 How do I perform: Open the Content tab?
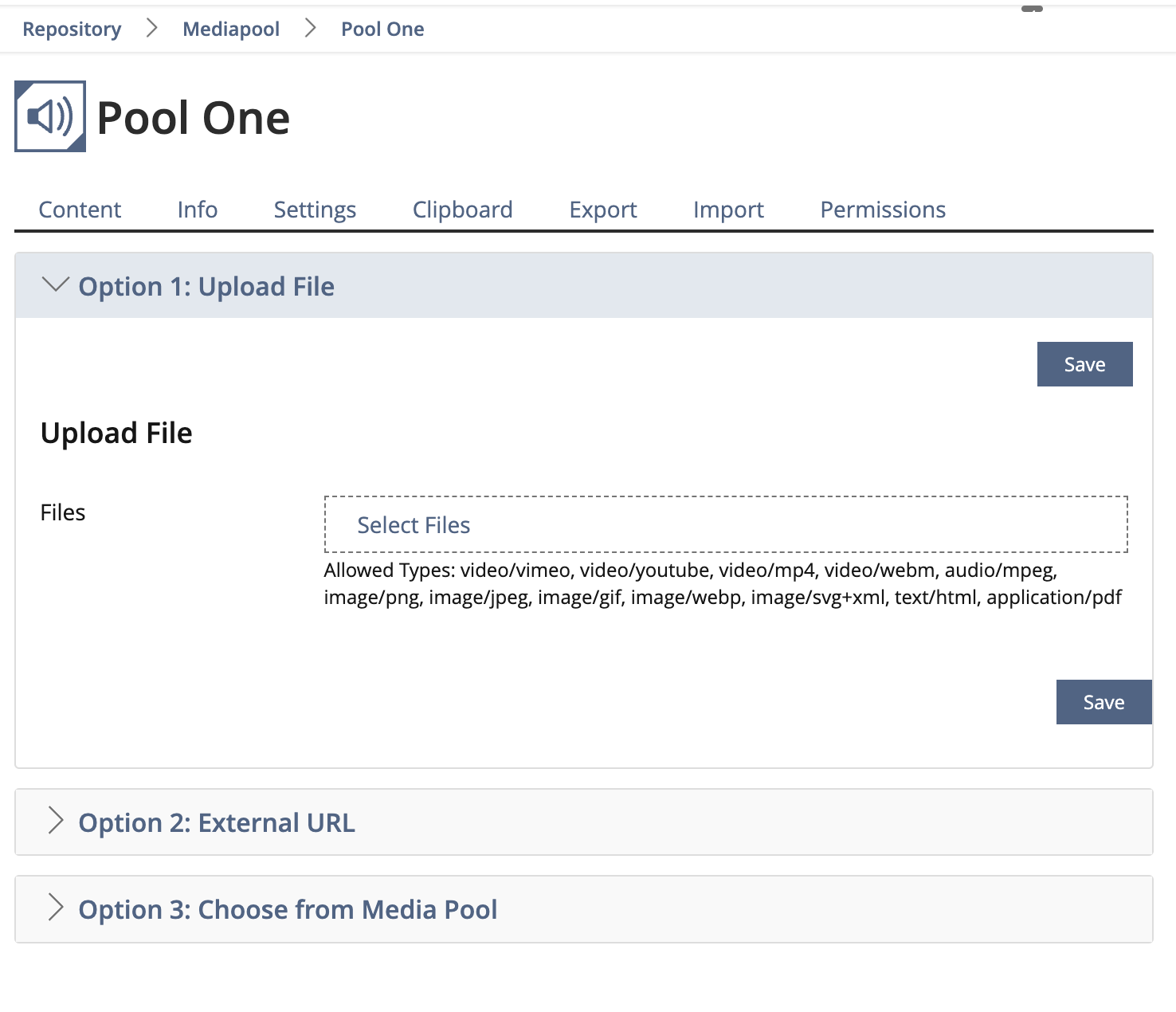pyautogui.click(x=80, y=210)
